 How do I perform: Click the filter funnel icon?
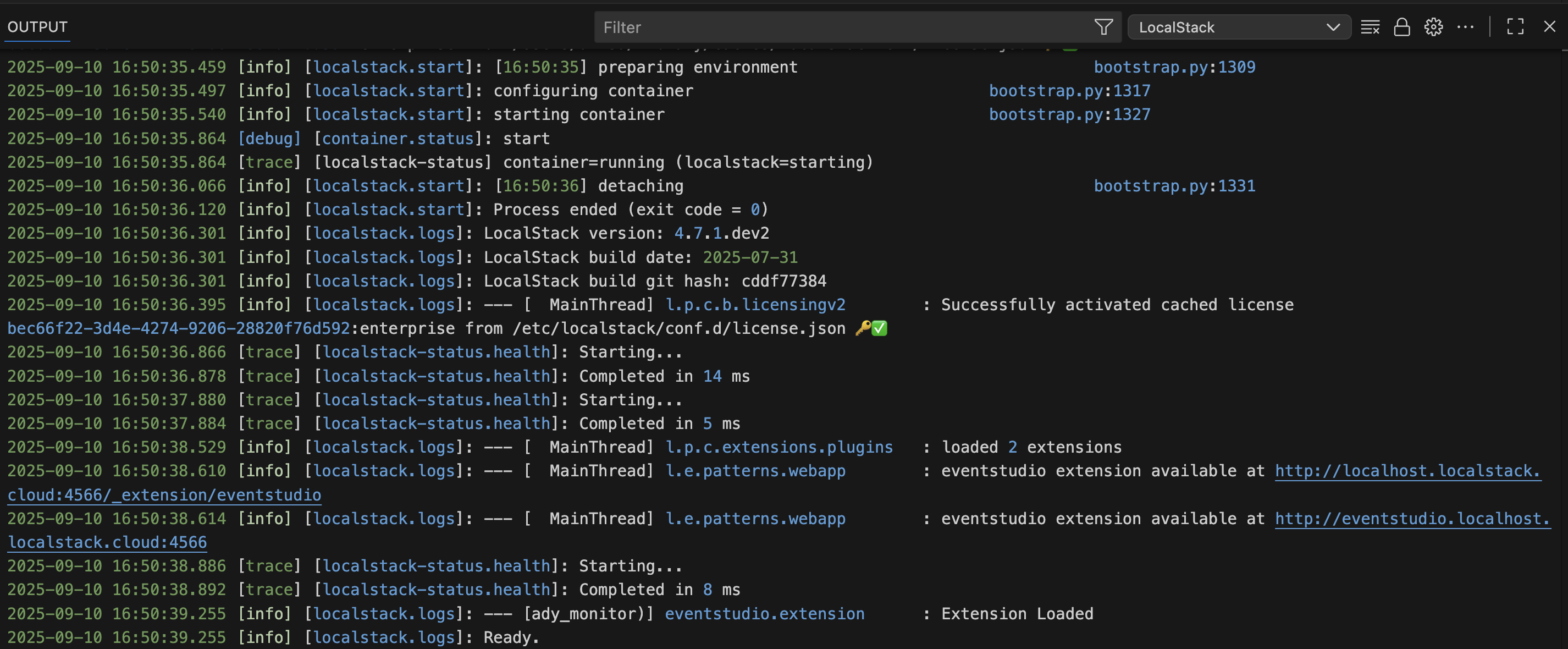point(1103,27)
